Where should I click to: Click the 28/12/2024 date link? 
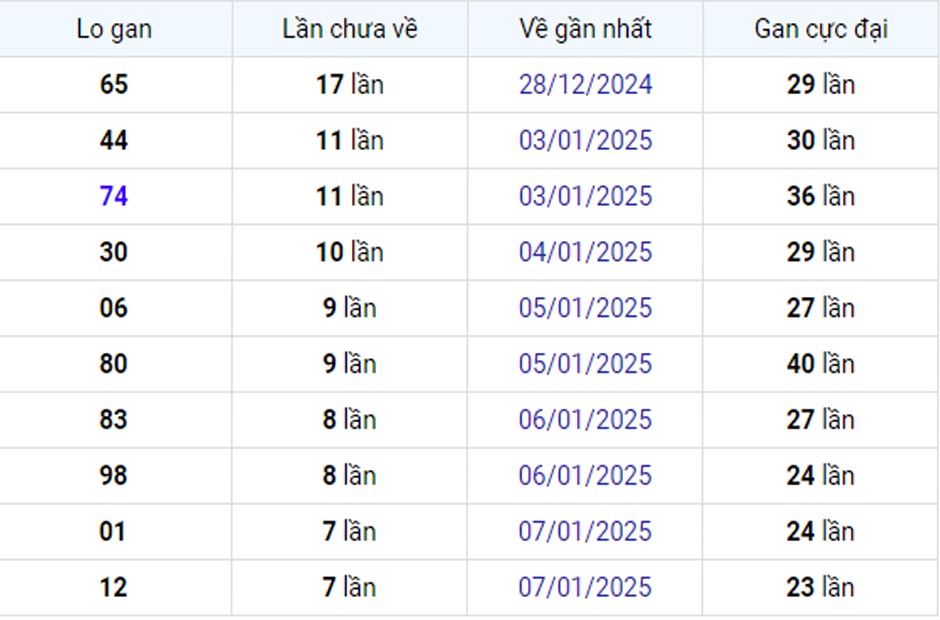click(x=585, y=85)
